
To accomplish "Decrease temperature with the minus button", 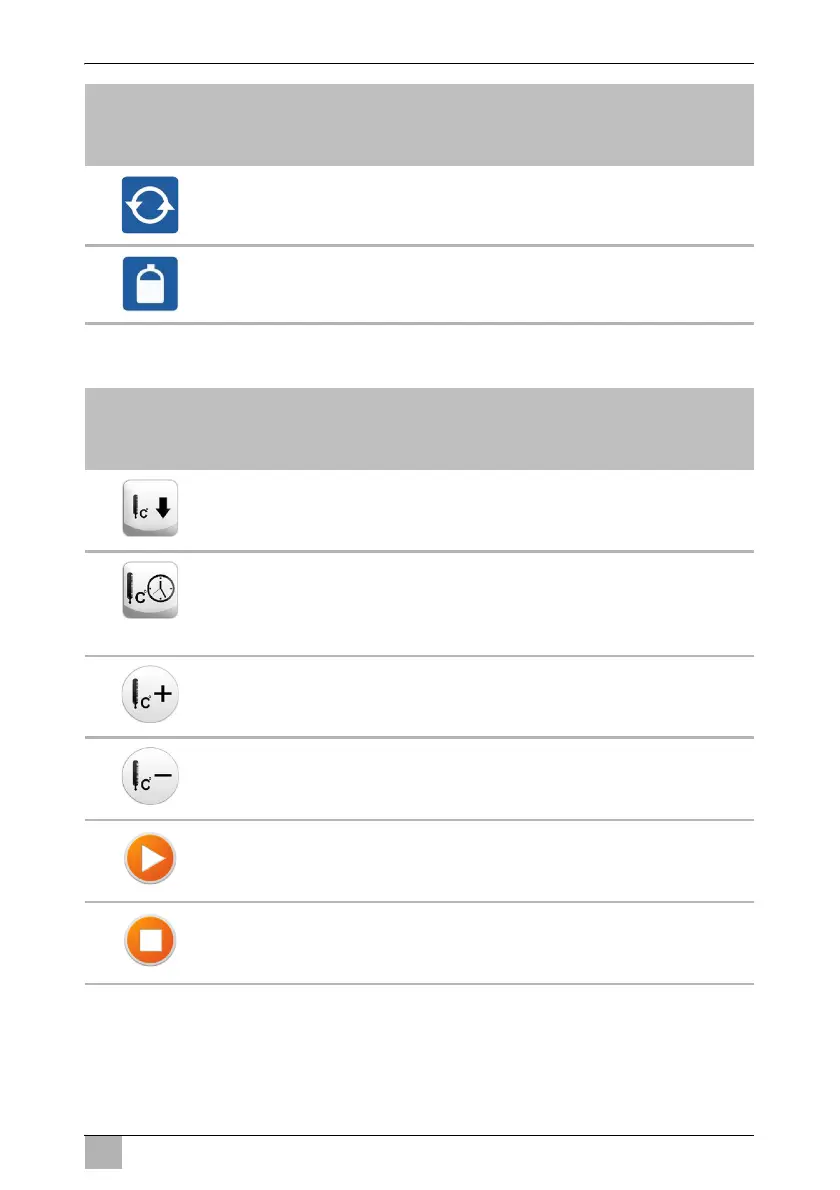I will 150,777.
